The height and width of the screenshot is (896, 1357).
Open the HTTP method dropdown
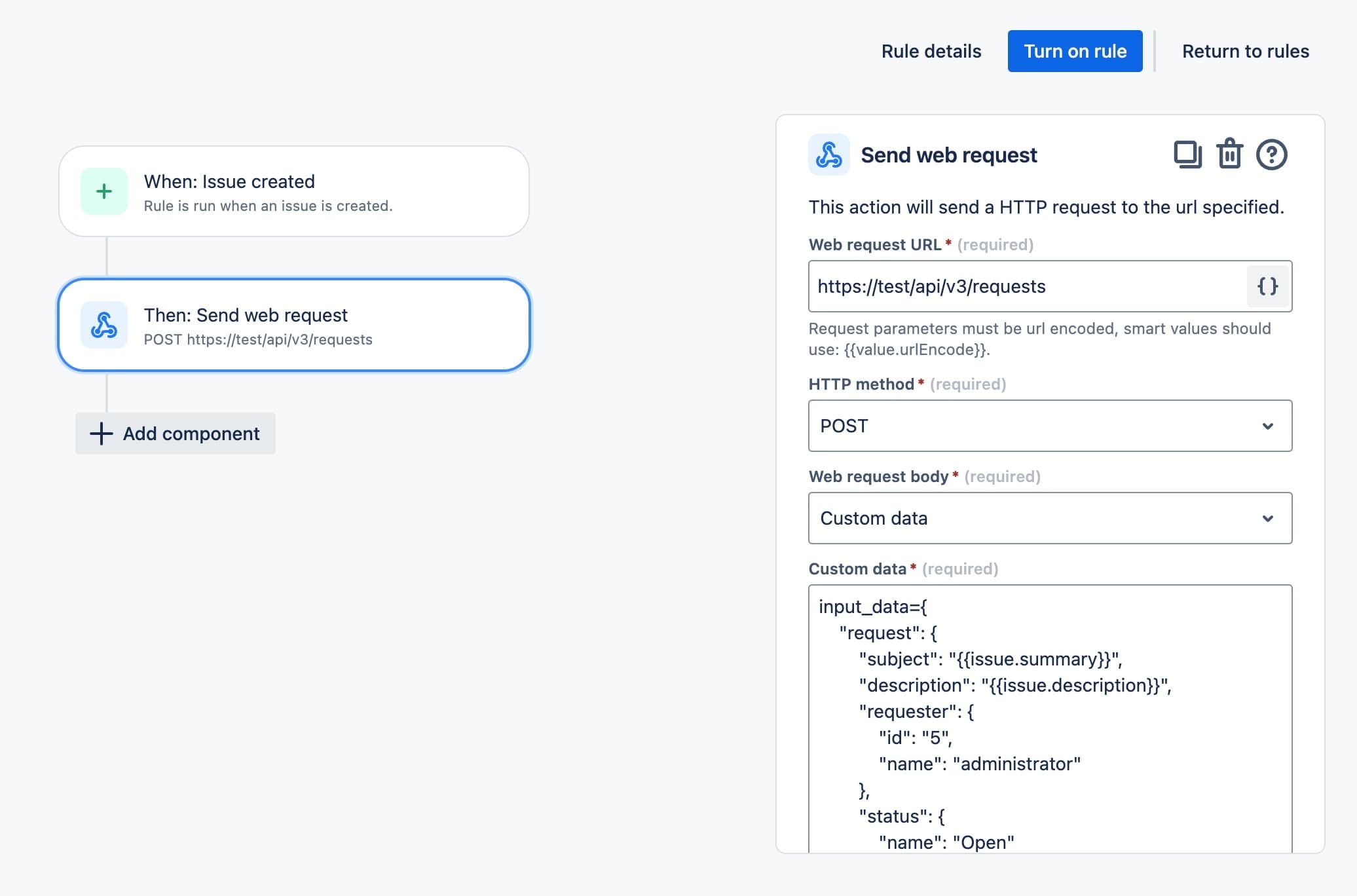[x=1049, y=426]
